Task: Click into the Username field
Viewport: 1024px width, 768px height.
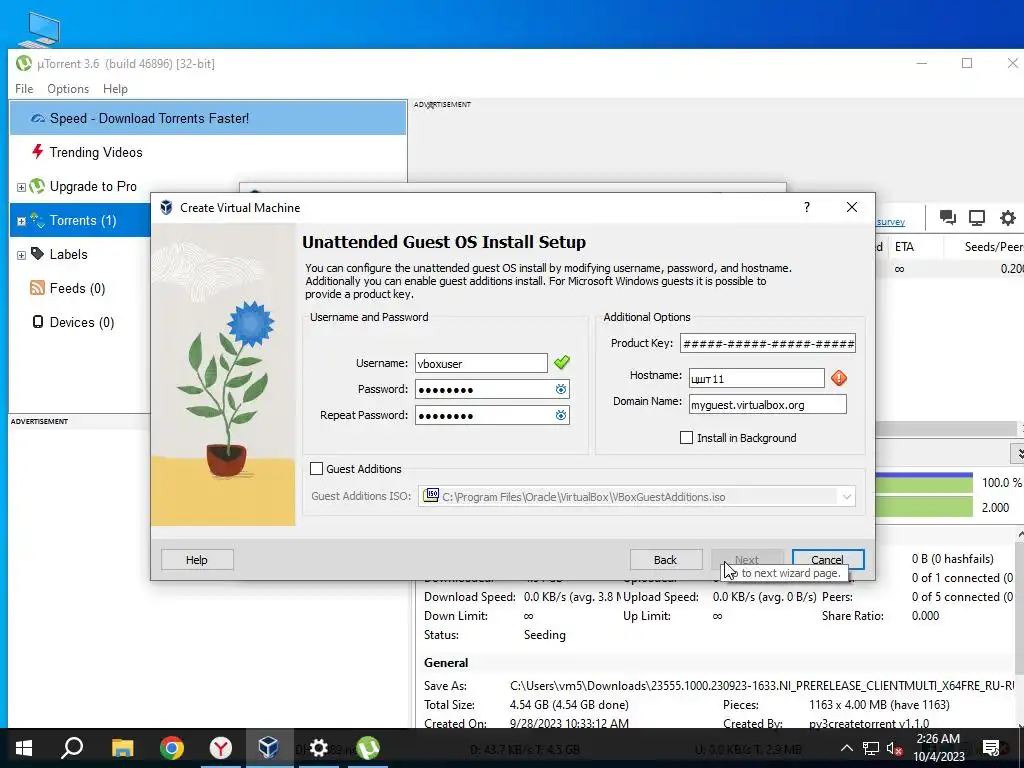Action: (481, 363)
